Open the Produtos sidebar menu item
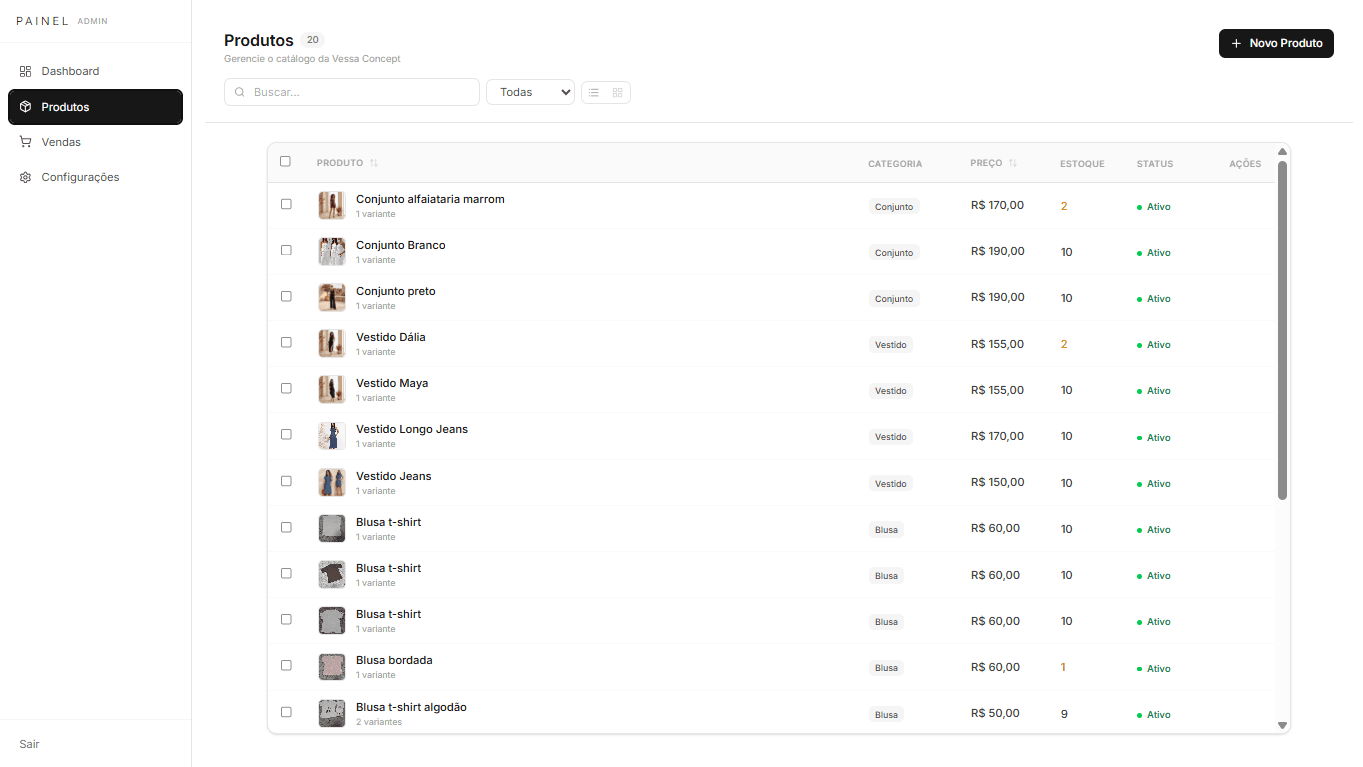 pyautogui.click(x=95, y=107)
